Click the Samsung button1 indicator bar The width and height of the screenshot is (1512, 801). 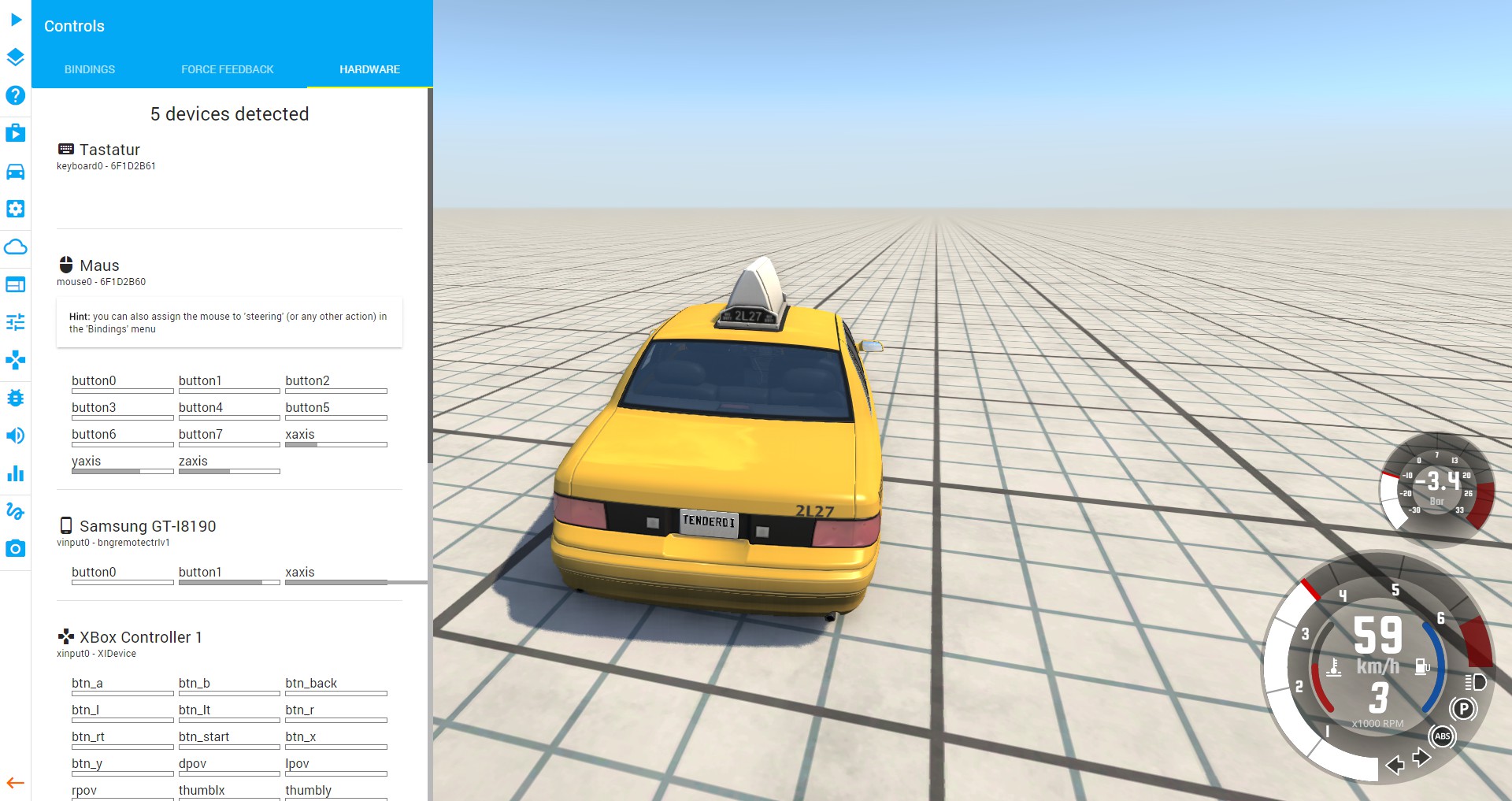pyautogui.click(x=229, y=583)
